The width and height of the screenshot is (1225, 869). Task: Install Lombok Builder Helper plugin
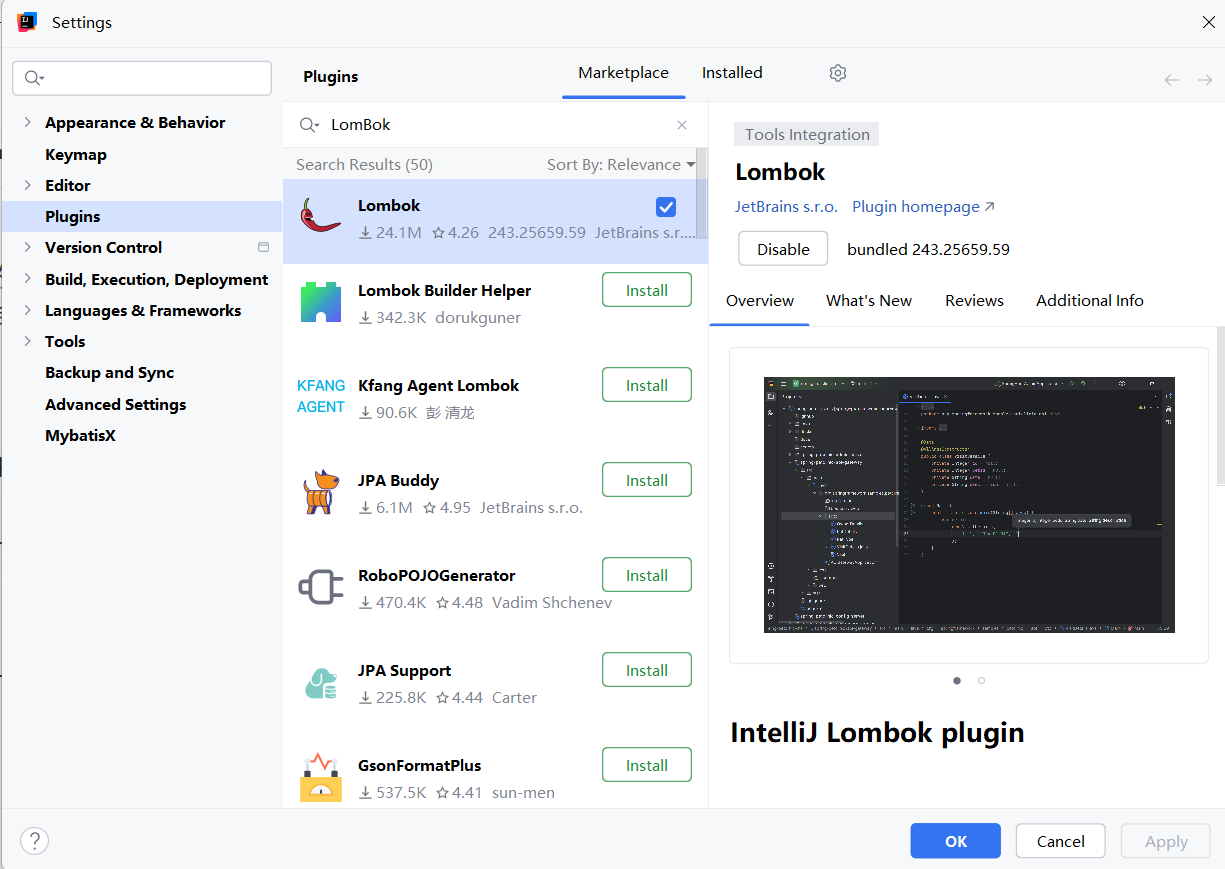tap(647, 290)
